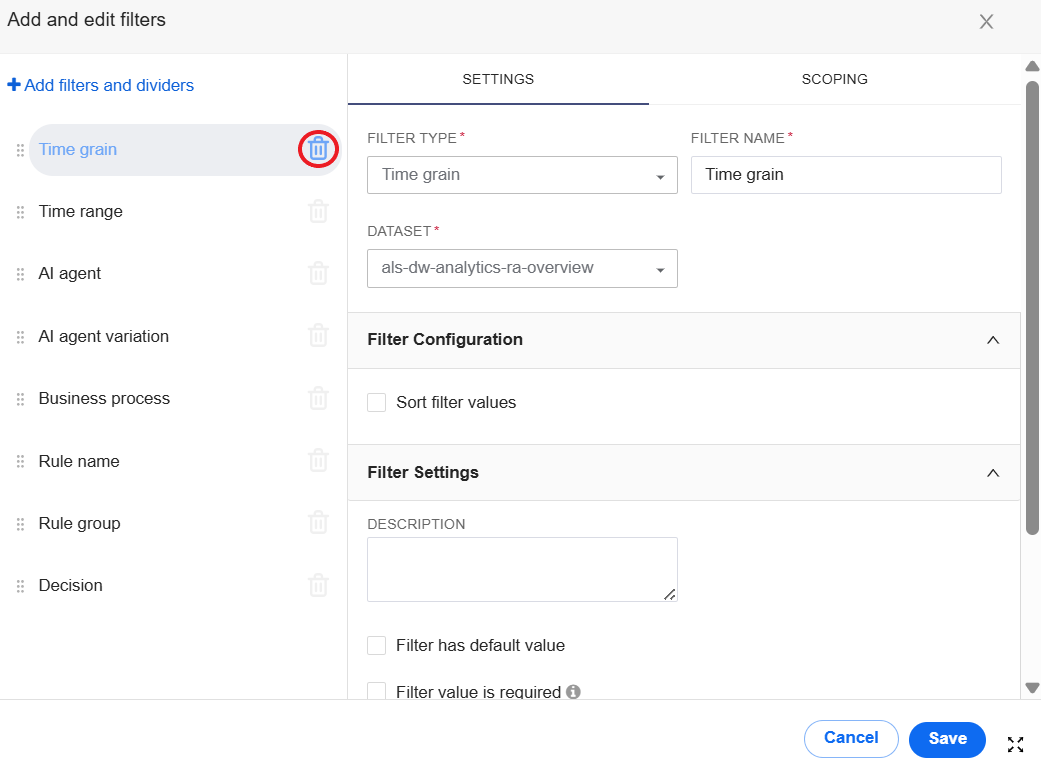Select the Time range filter

(x=80, y=211)
